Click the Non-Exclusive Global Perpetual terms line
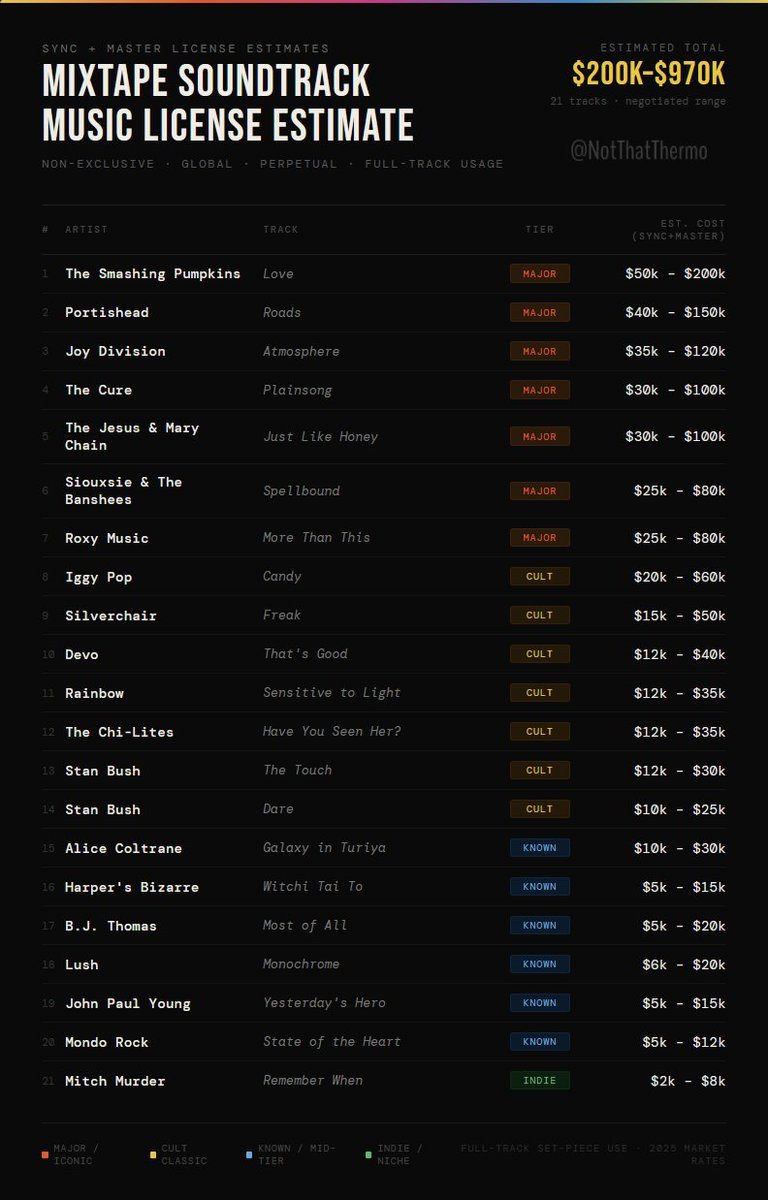The height and width of the screenshot is (1200, 768). click(273, 164)
